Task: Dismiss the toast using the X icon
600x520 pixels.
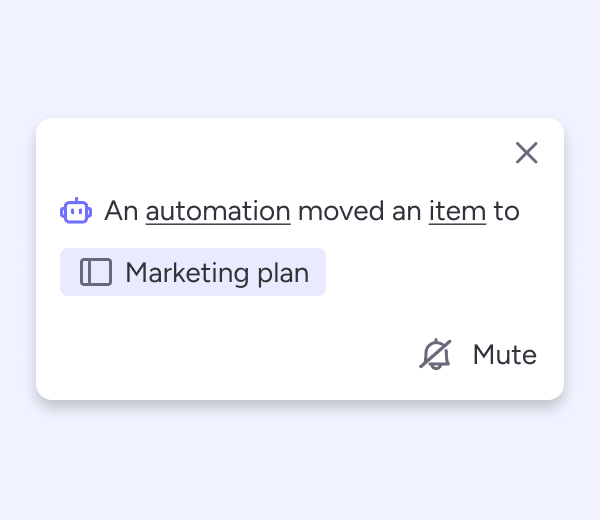Action: point(527,153)
